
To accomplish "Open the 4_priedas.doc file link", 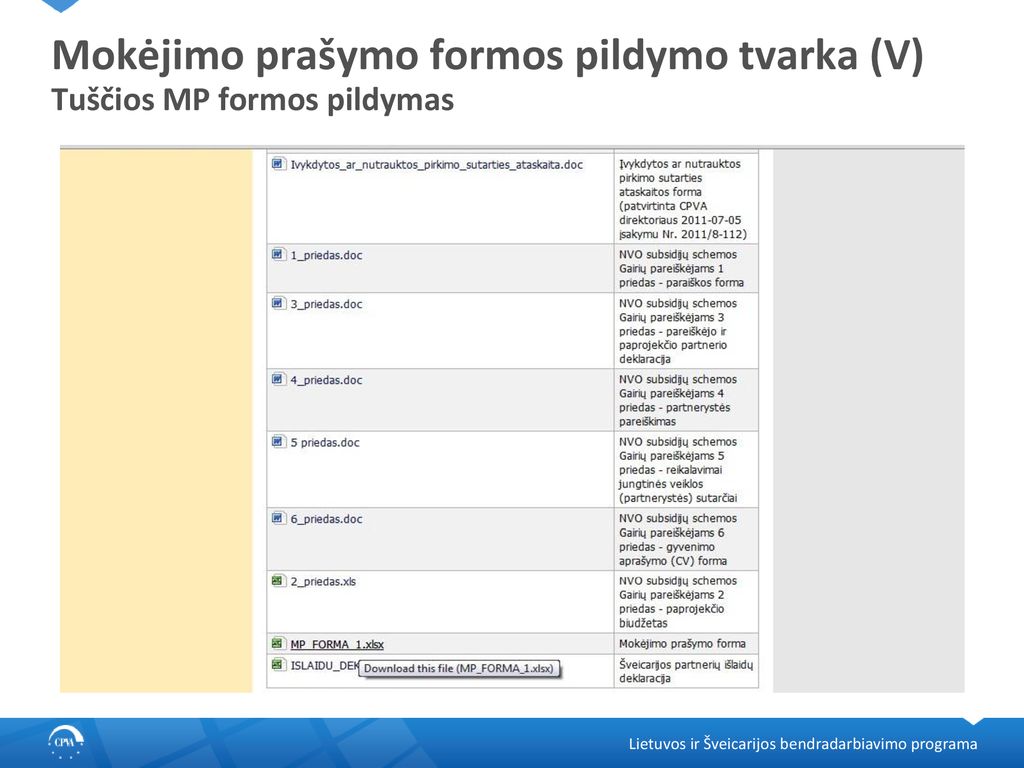I will click(x=326, y=380).
